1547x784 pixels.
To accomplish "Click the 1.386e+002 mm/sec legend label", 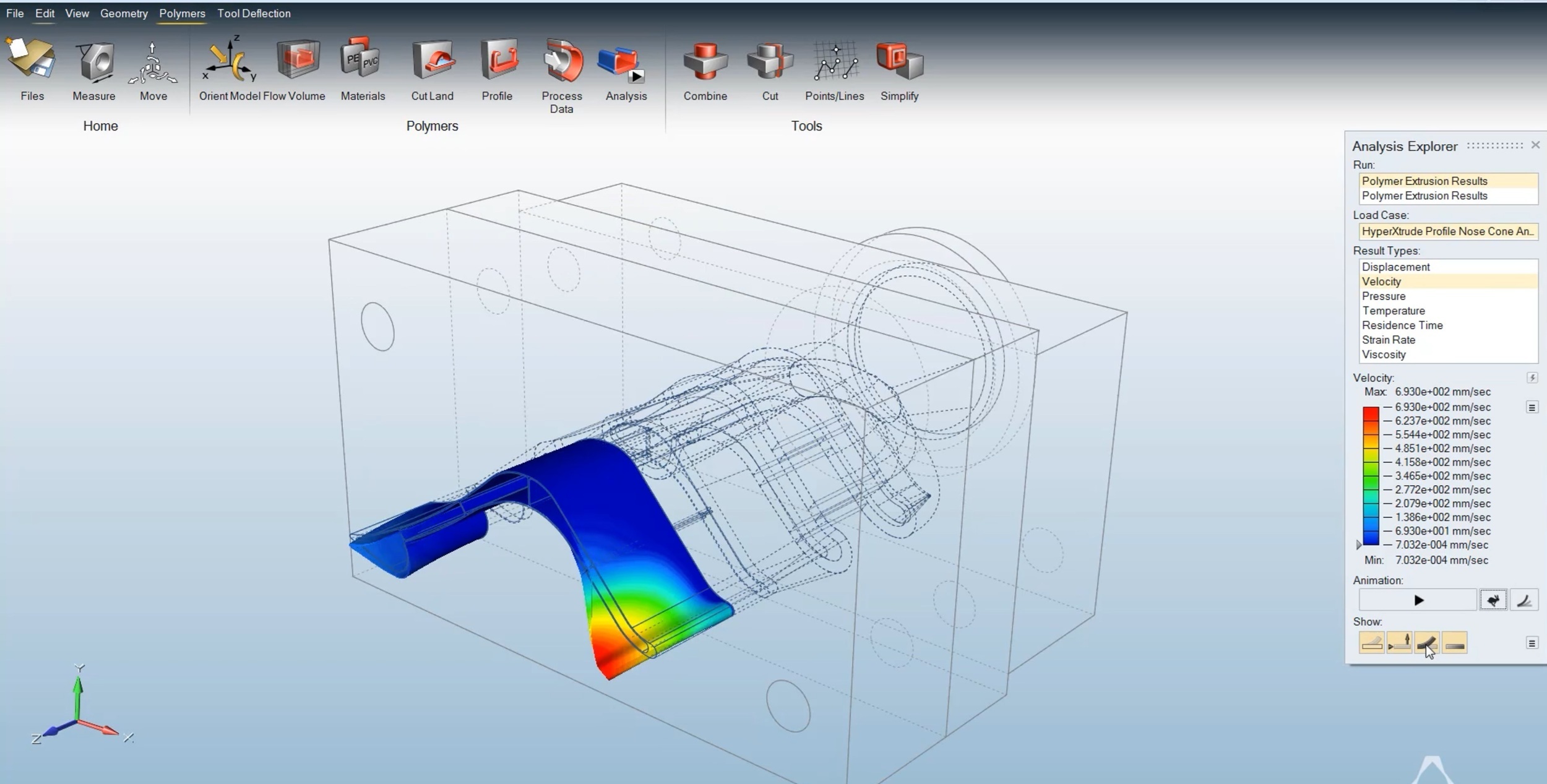I will point(1442,517).
